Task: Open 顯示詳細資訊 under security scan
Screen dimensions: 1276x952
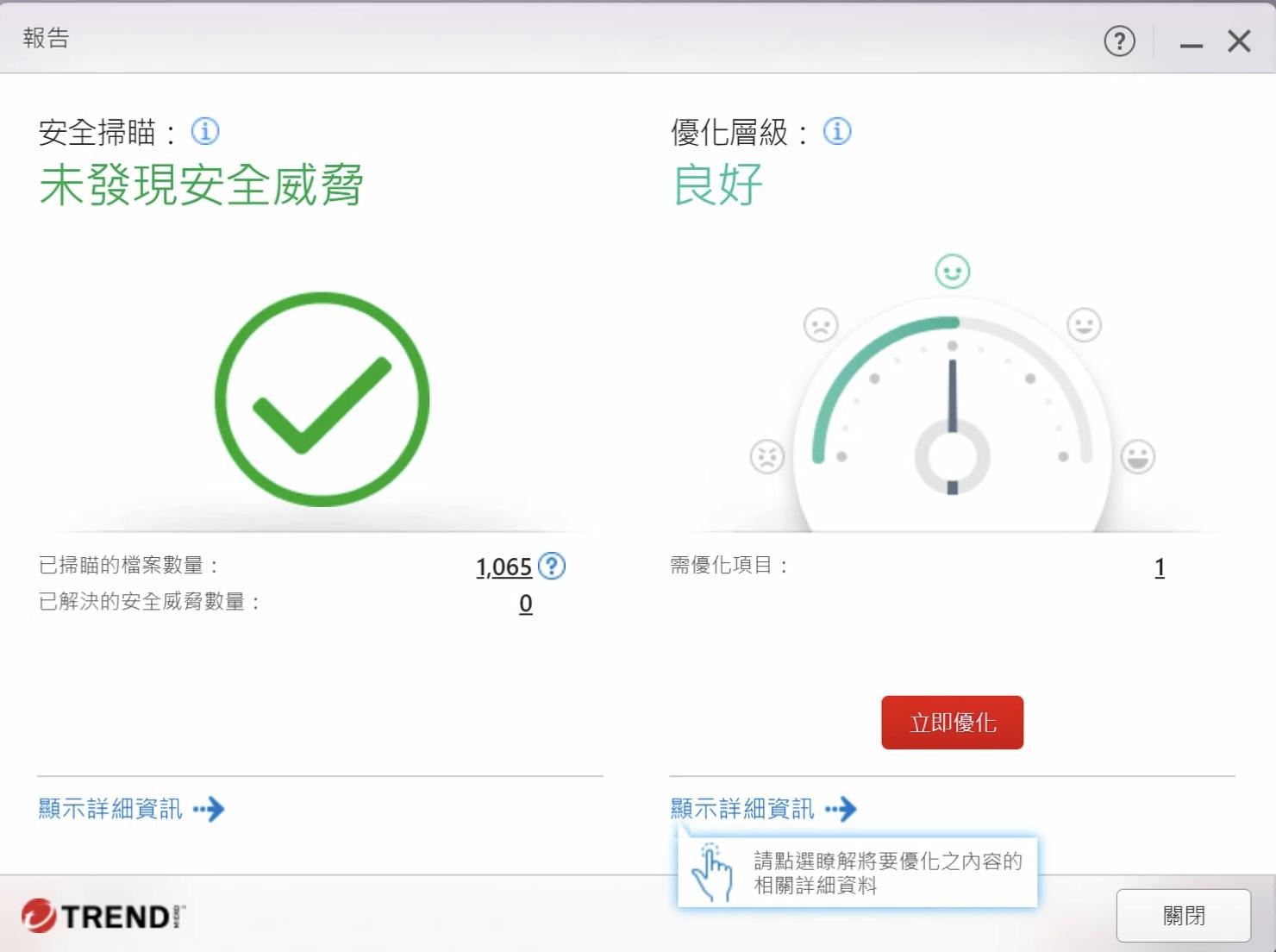Action: click(x=131, y=809)
